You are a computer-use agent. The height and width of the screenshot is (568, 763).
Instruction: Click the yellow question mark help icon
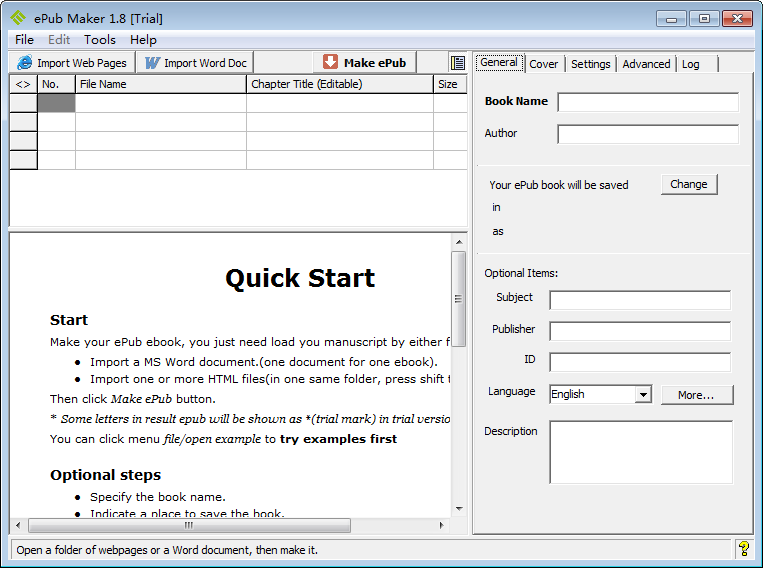point(744,549)
